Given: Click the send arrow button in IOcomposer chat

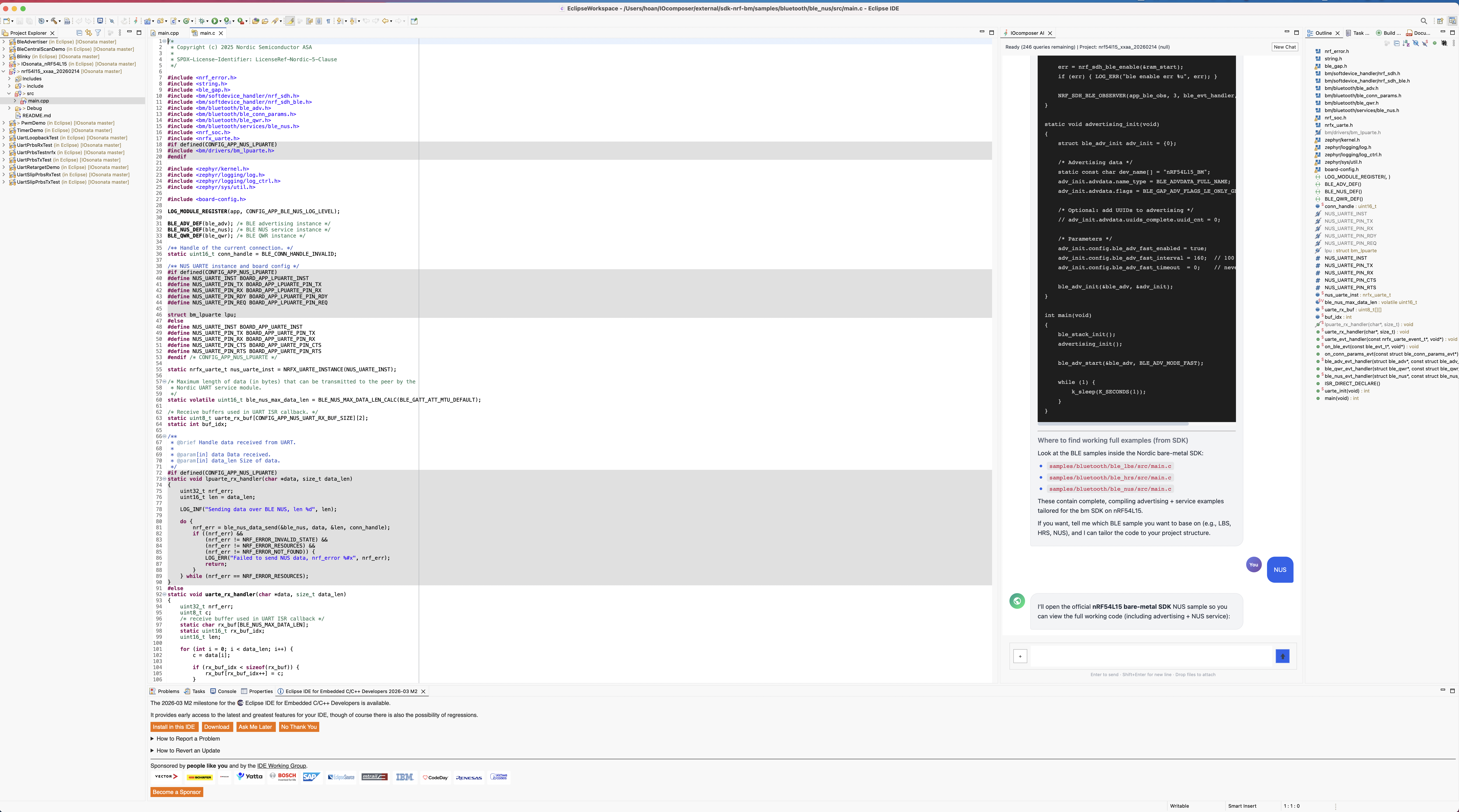Looking at the screenshot, I should [x=1282, y=656].
